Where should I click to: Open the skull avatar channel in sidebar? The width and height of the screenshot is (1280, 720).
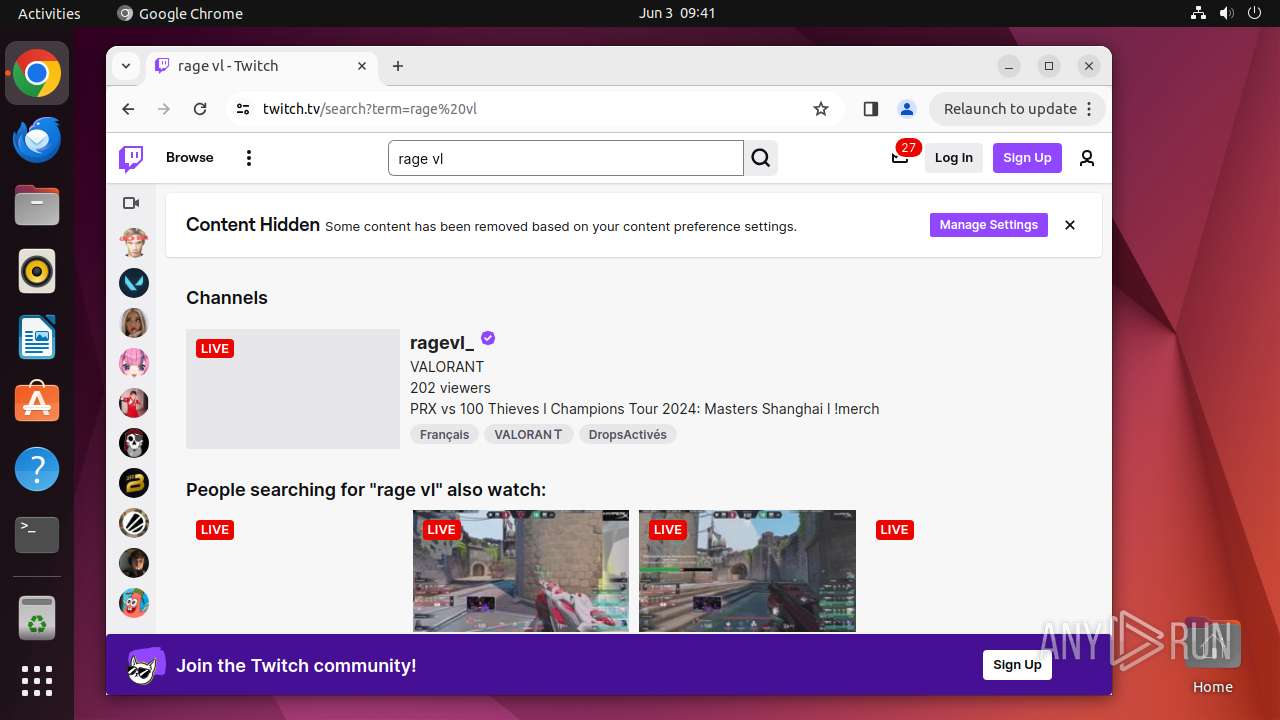pos(134,443)
